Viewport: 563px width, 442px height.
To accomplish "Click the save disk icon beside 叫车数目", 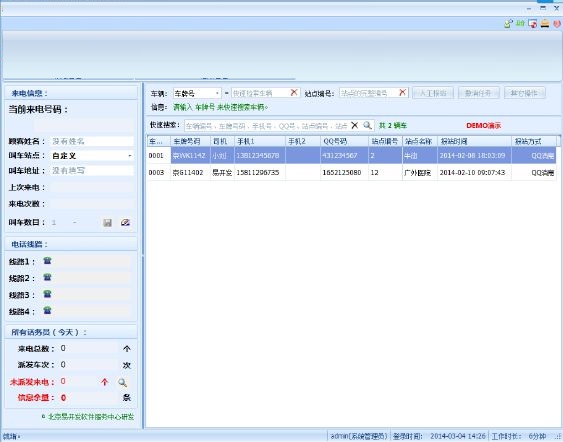I will 107,223.
